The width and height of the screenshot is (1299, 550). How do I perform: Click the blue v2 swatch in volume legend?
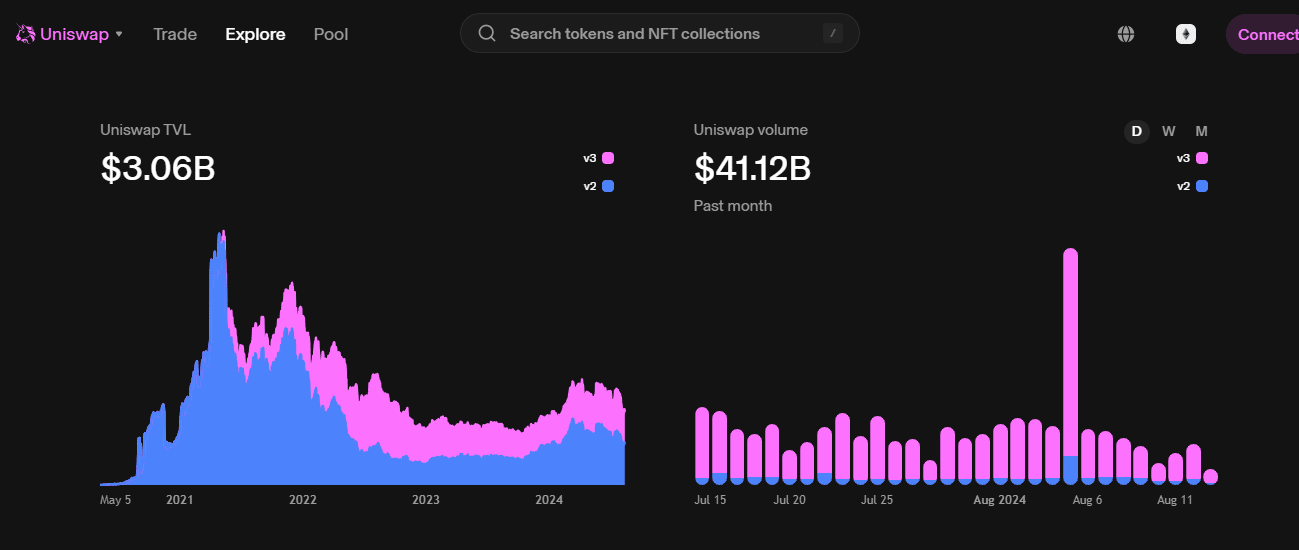point(1202,186)
